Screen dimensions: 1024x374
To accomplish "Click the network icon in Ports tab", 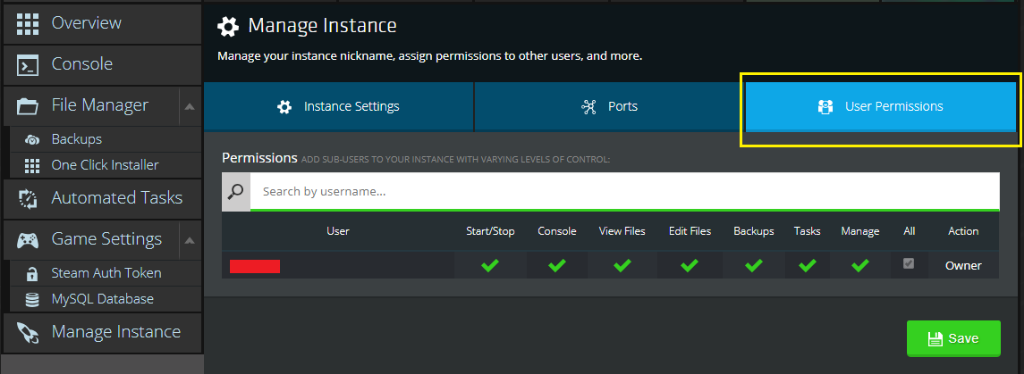I will tap(588, 106).
